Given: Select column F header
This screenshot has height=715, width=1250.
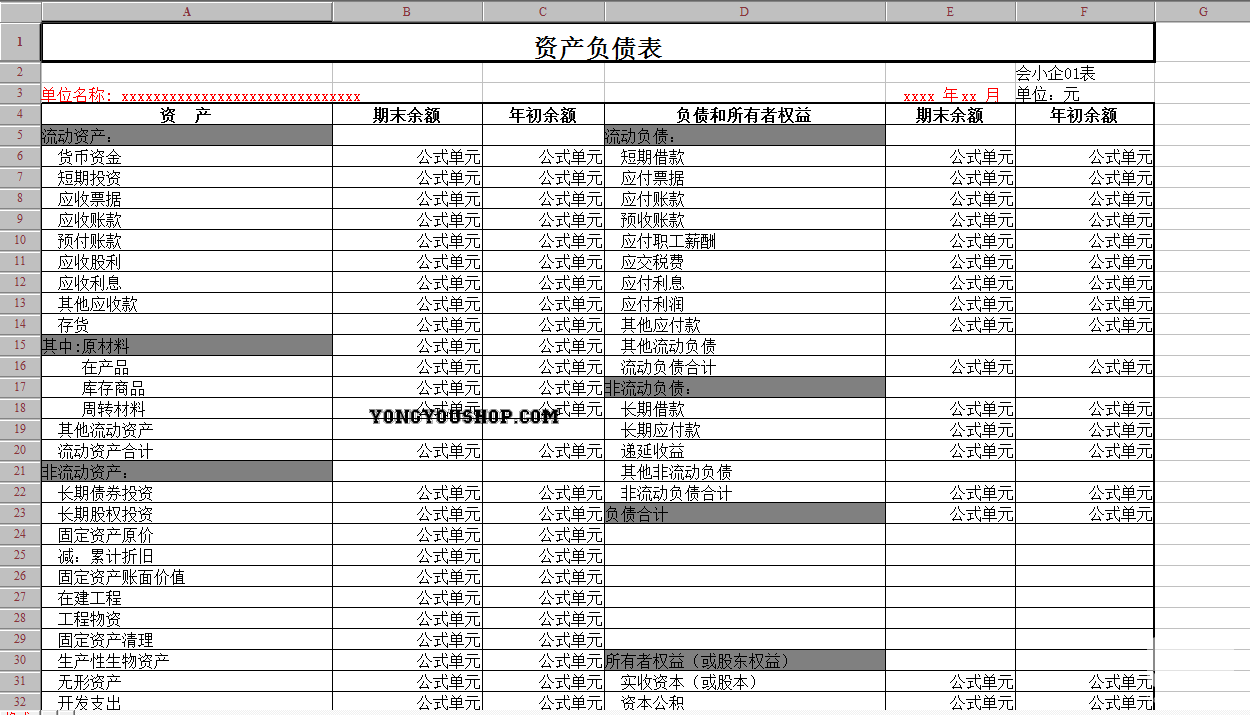Looking at the screenshot, I should click(x=1085, y=11).
